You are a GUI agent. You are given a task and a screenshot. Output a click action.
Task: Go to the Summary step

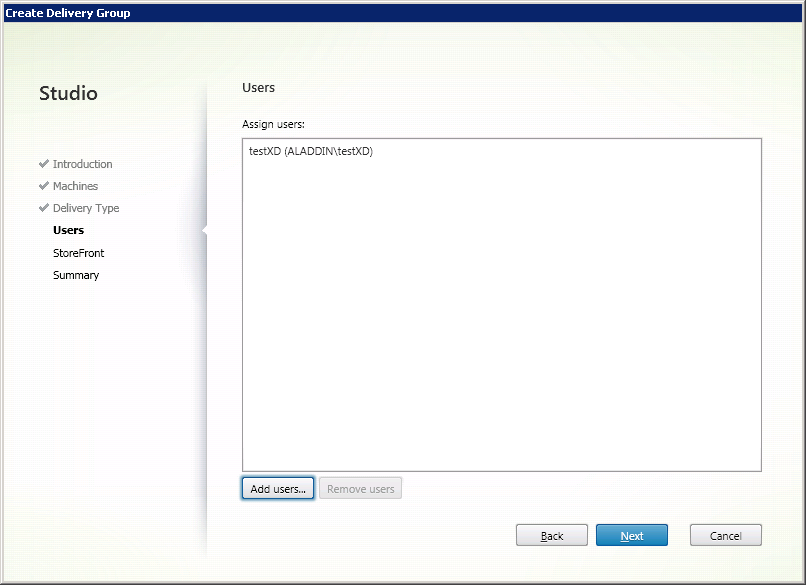tap(76, 275)
